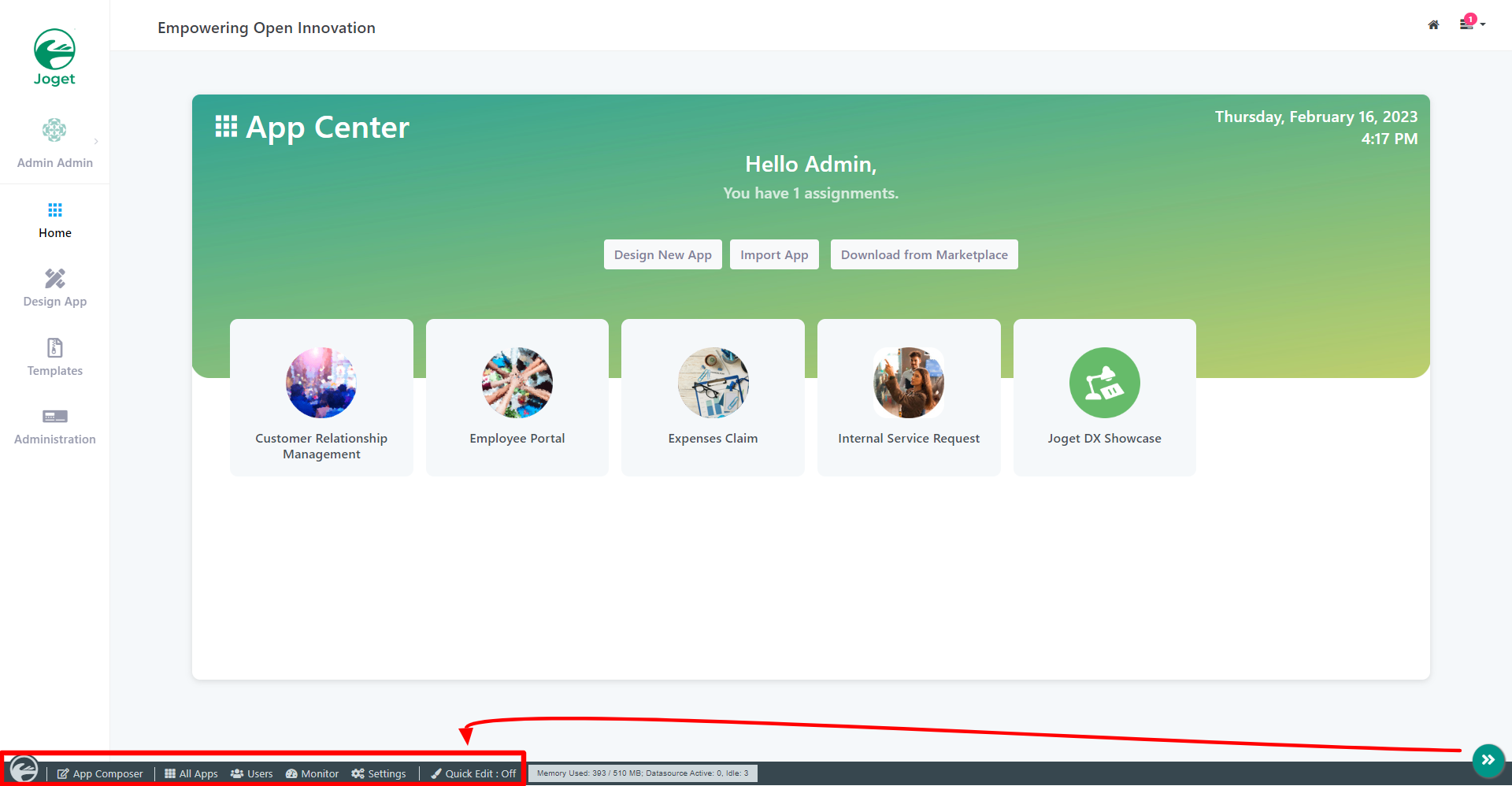Click the 'Internal Service Request' app label
The height and width of the screenshot is (786, 1512).
[909, 439]
